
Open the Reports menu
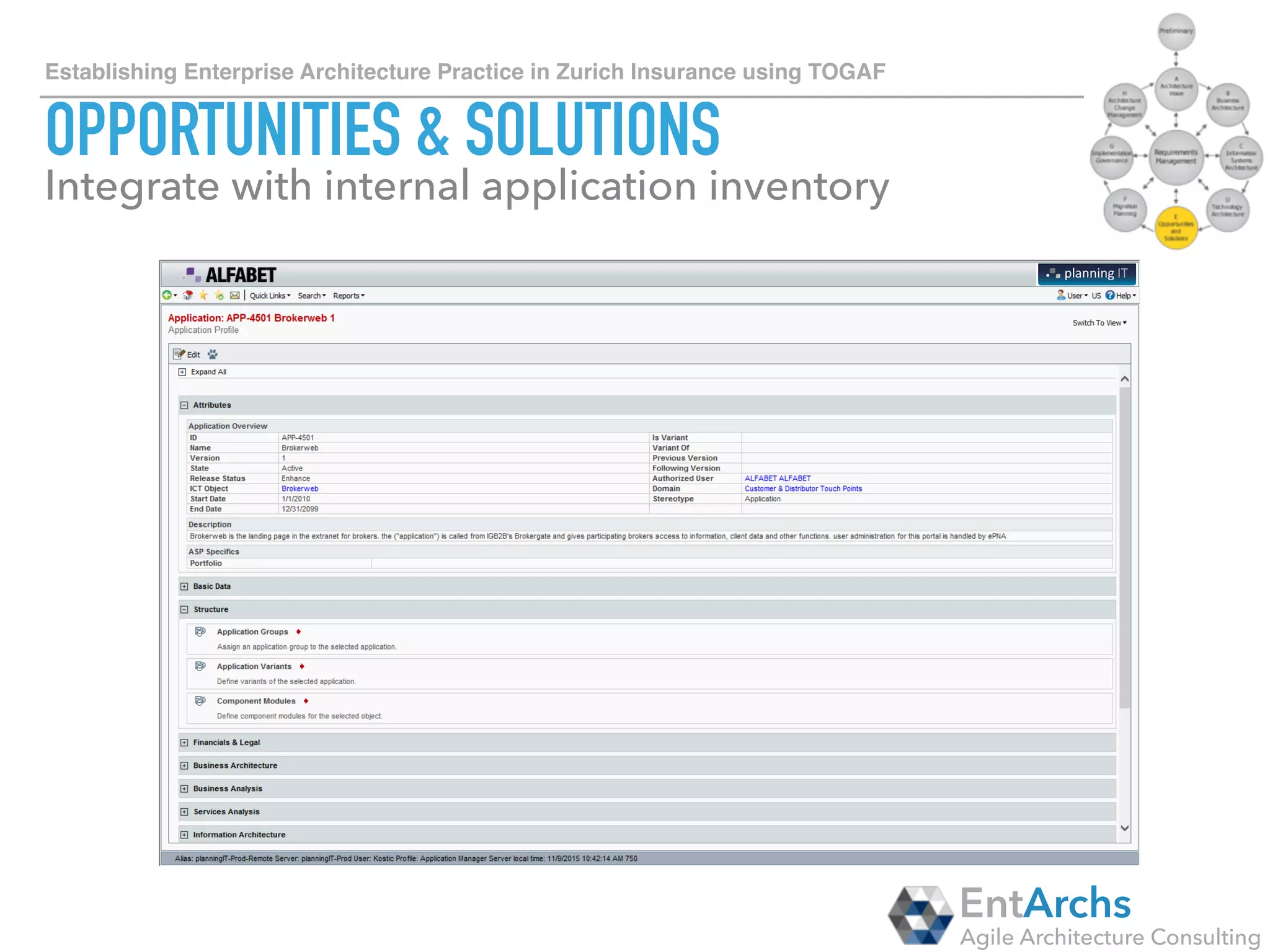coord(349,296)
